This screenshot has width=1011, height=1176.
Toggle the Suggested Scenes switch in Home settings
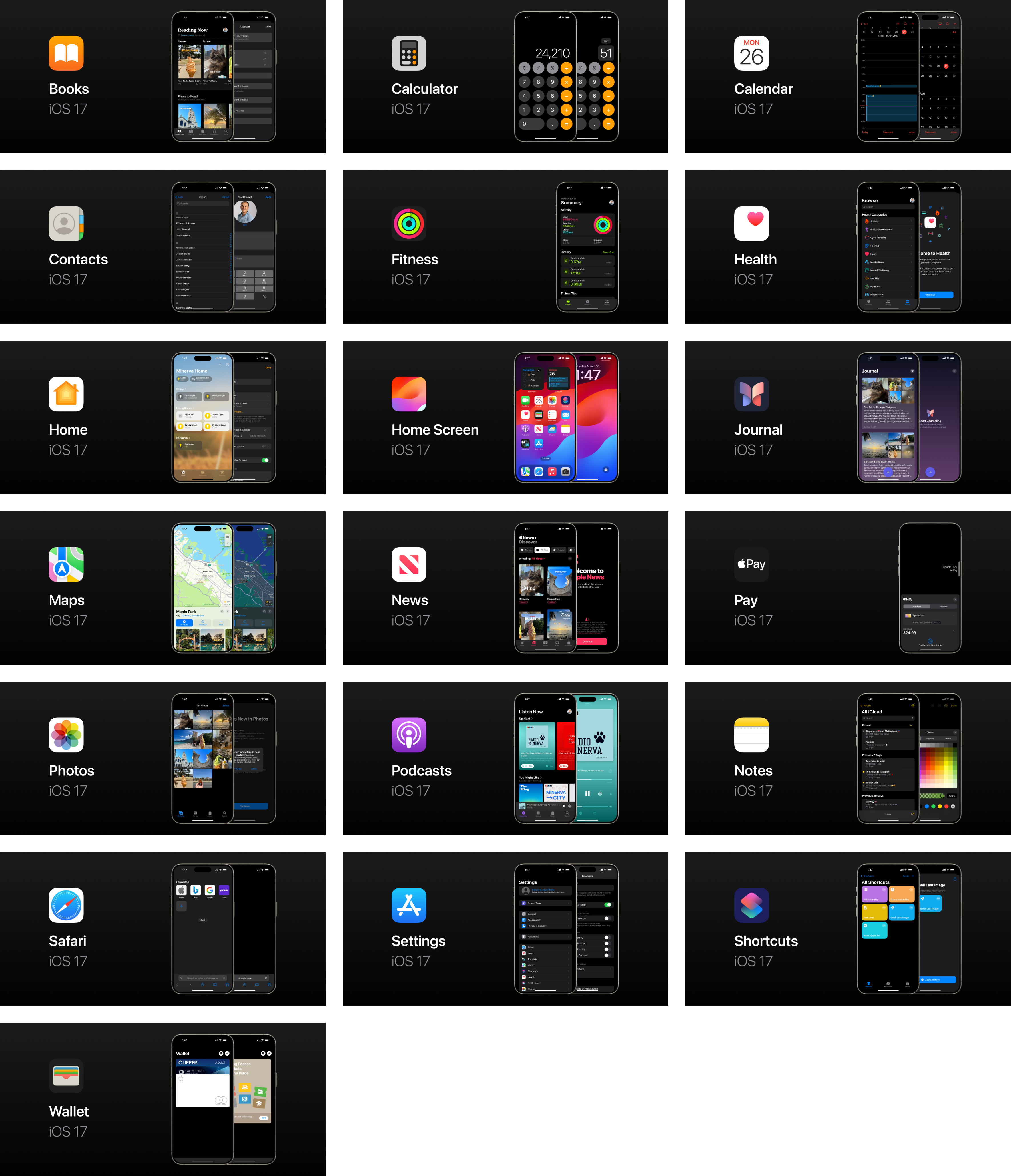[265, 460]
